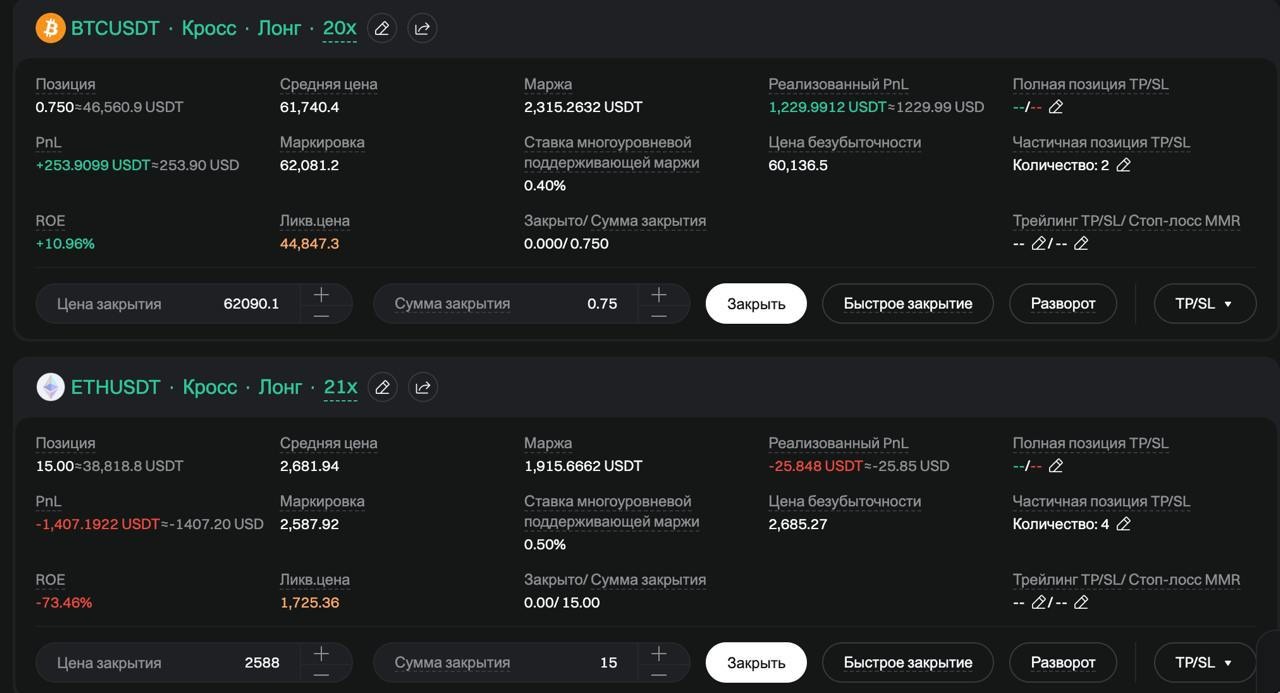Edit ETHUSDT leverage with pencil icon
This screenshot has width=1280, height=693.
(382, 388)
